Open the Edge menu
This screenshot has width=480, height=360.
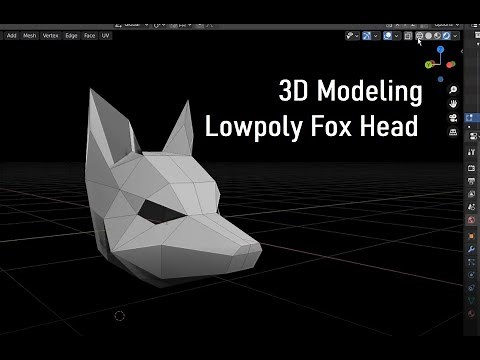[71, 36]
